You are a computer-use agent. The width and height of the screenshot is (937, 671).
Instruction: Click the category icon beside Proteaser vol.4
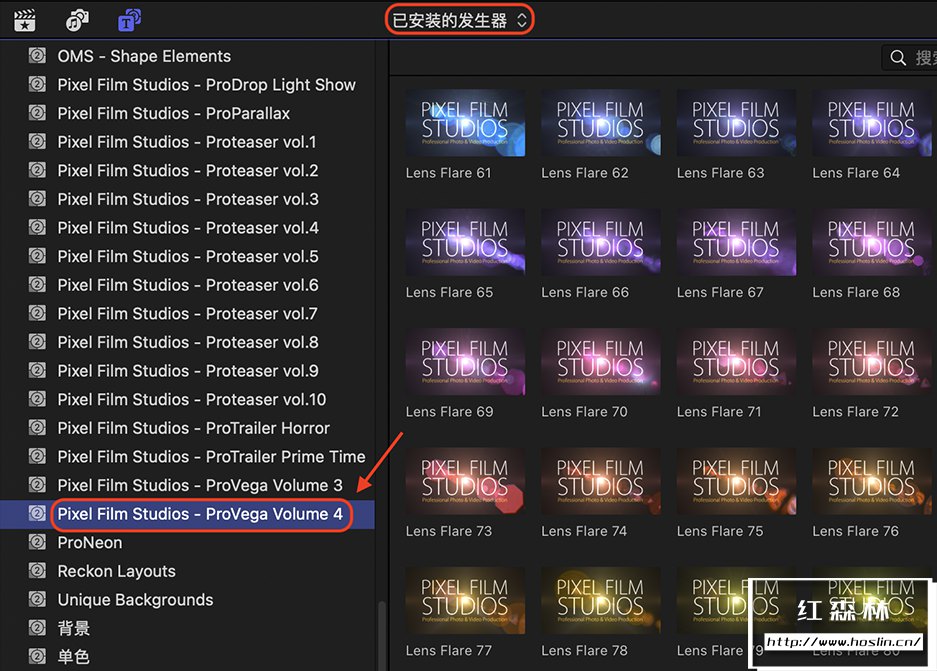(37, 228)
